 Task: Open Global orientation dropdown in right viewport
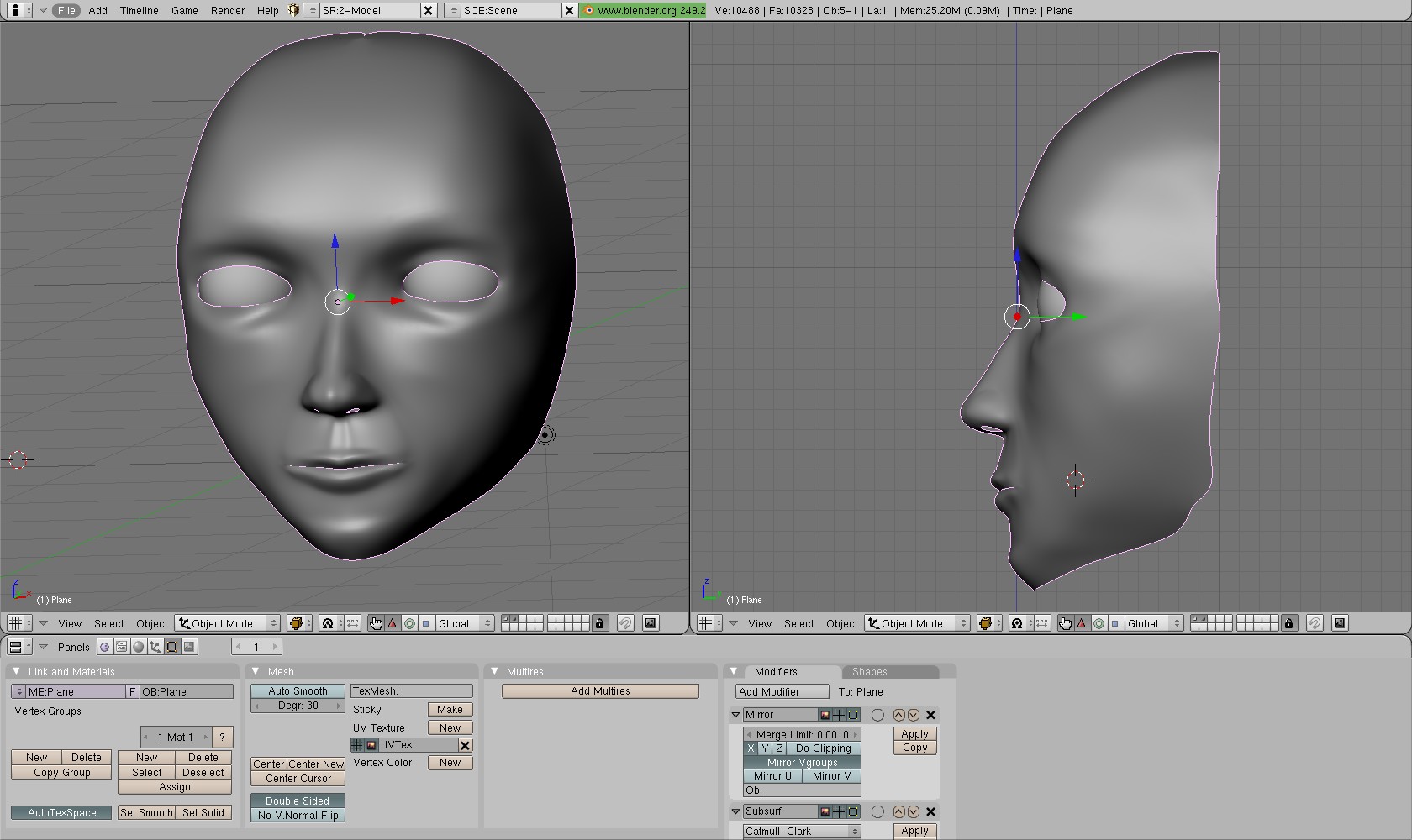[1153, 623]
